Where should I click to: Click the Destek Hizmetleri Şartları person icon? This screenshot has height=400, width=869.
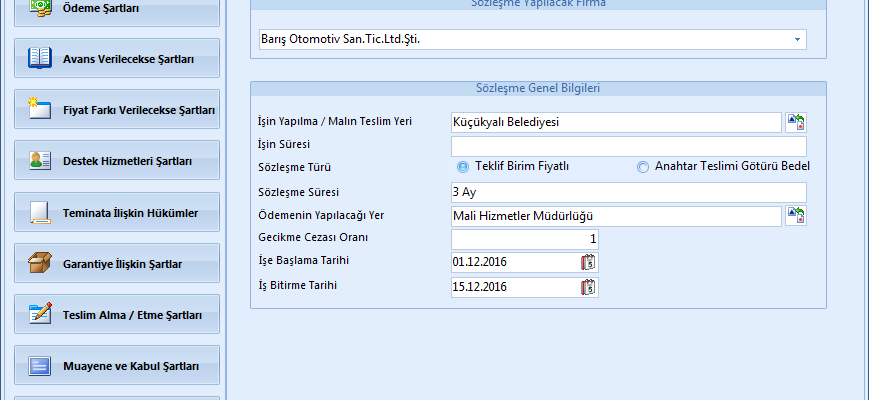[40, 161]
